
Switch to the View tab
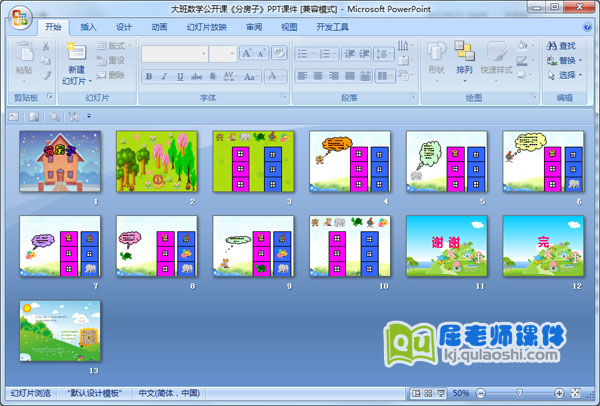(x=289, y=27)
